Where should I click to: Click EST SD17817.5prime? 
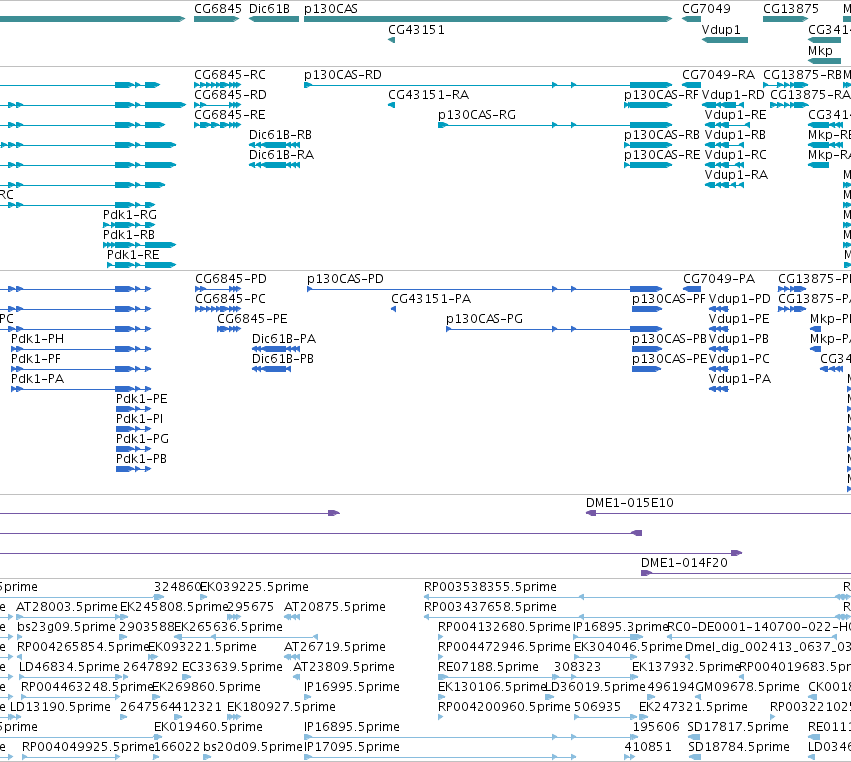738,727
